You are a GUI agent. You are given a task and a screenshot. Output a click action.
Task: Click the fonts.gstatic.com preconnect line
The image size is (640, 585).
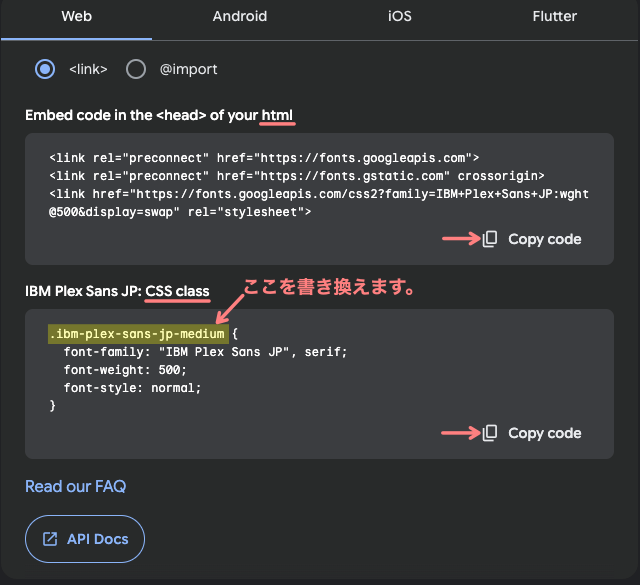(x=297, y=176)
